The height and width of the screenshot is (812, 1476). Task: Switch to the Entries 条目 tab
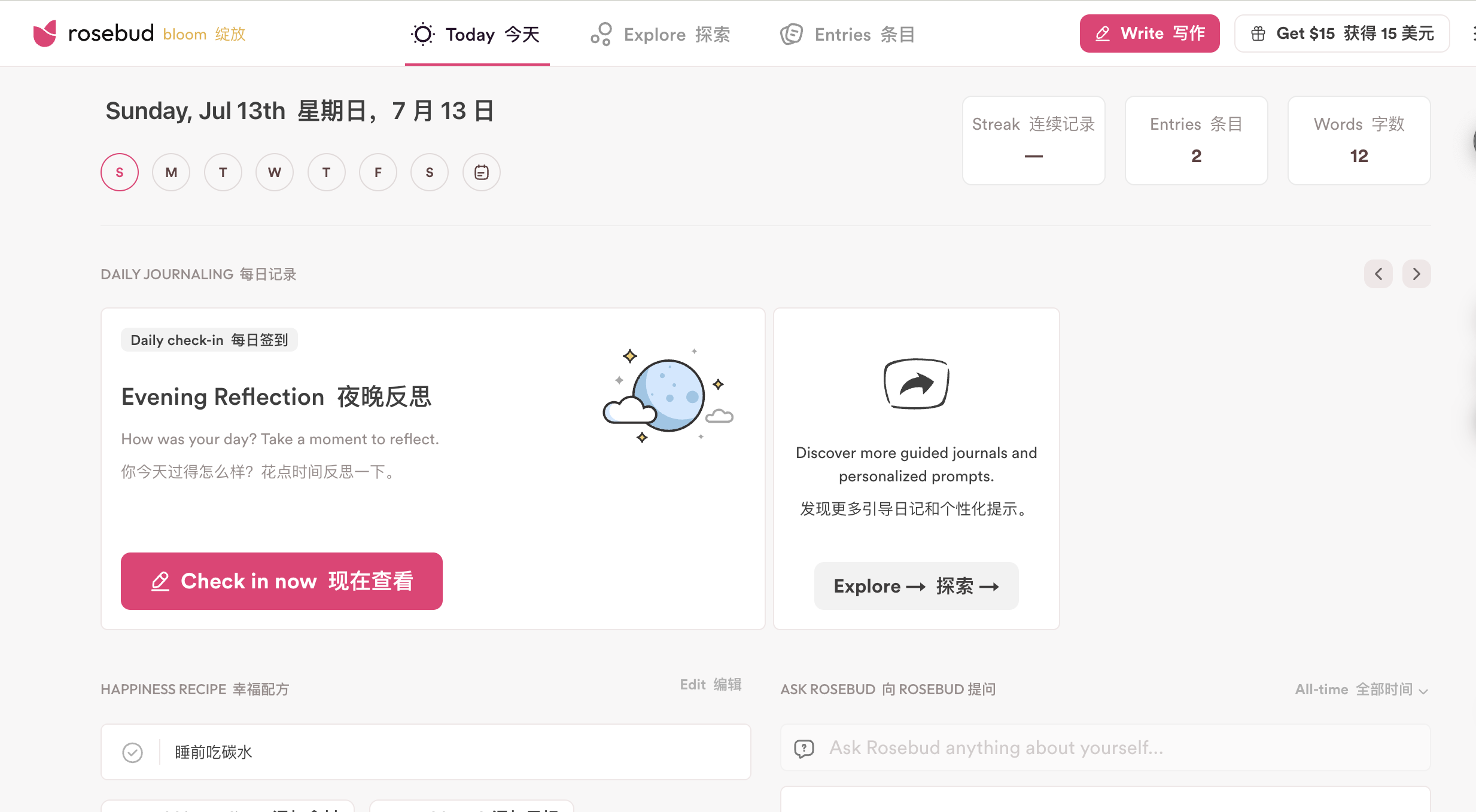[x=846, y=35]
